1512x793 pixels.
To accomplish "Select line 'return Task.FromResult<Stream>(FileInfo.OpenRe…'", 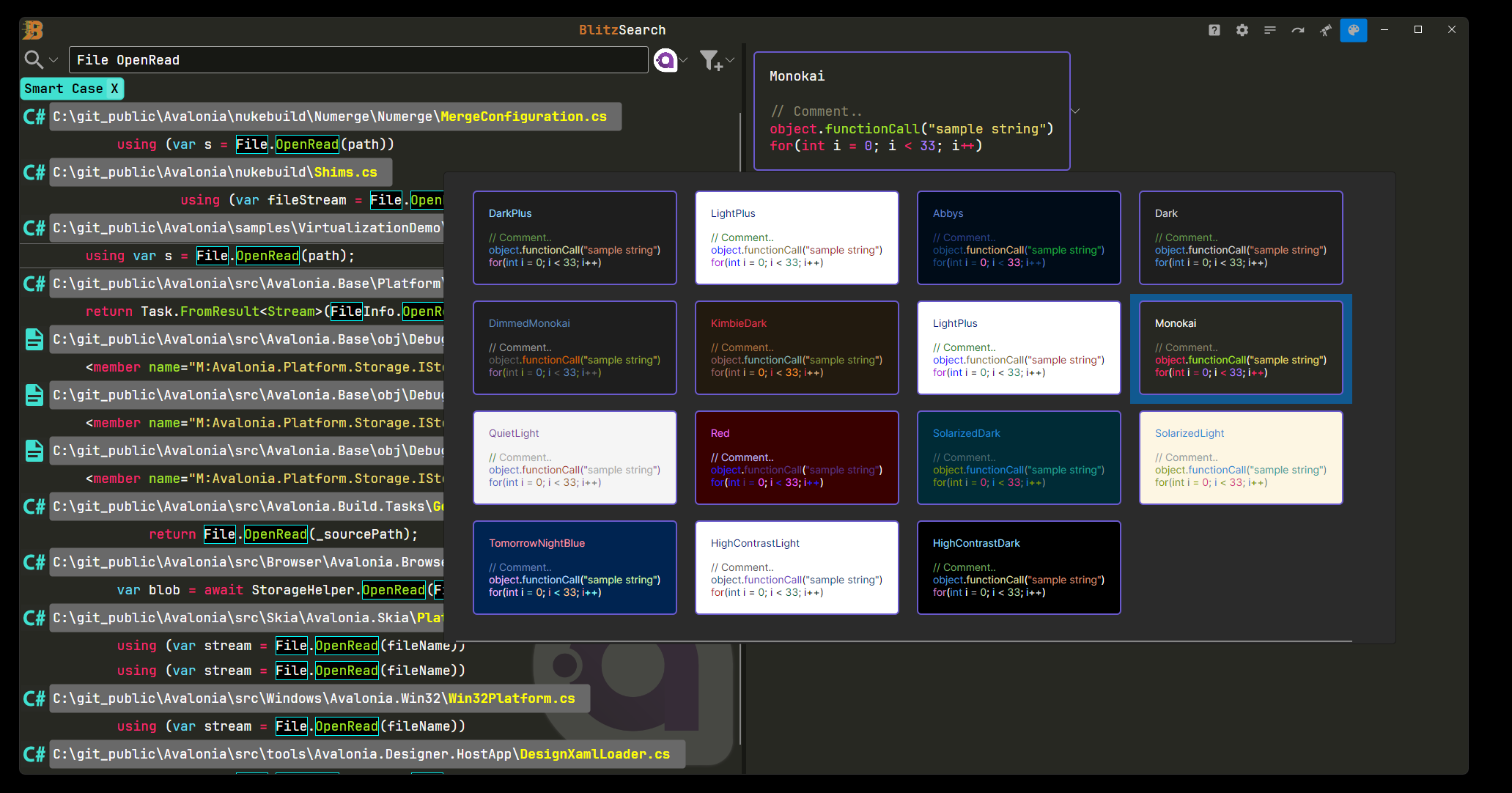I will tap(264, 311).
